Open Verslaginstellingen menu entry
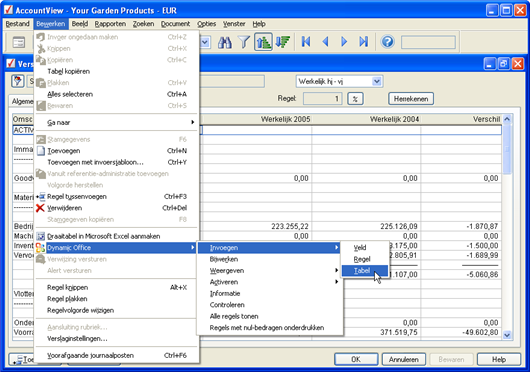 117,339
